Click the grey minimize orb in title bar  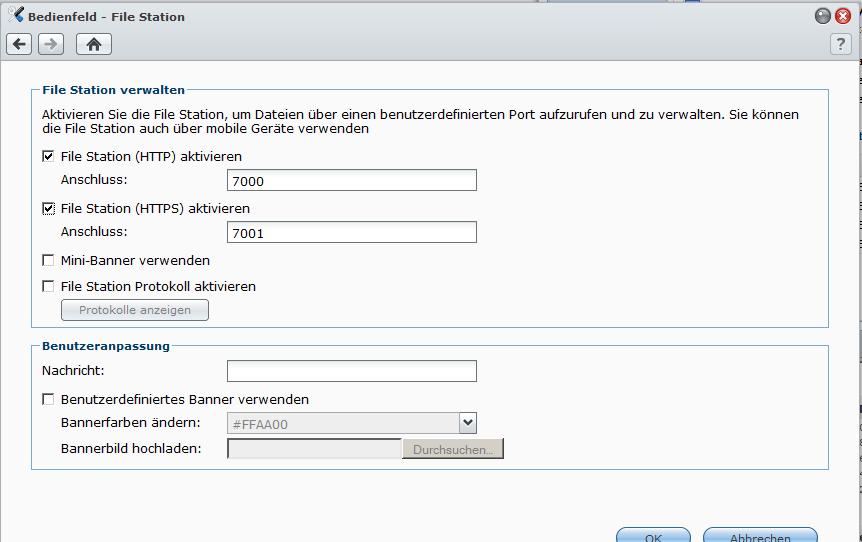(x=822, y=16)
